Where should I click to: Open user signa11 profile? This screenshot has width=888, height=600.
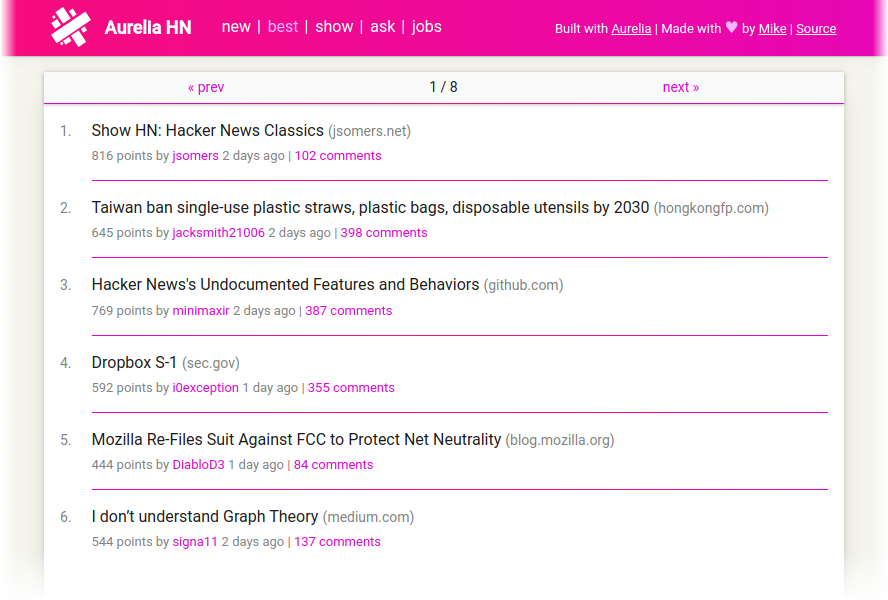pos(195,542)
